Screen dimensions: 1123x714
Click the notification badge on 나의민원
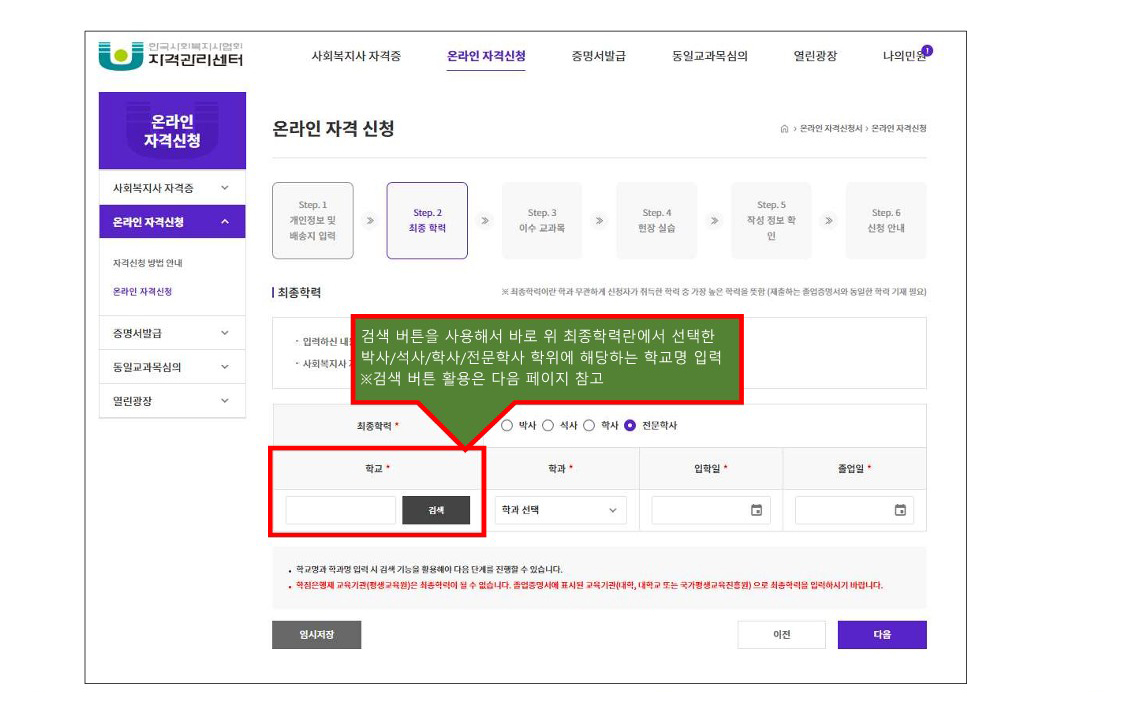click(927, 50)
